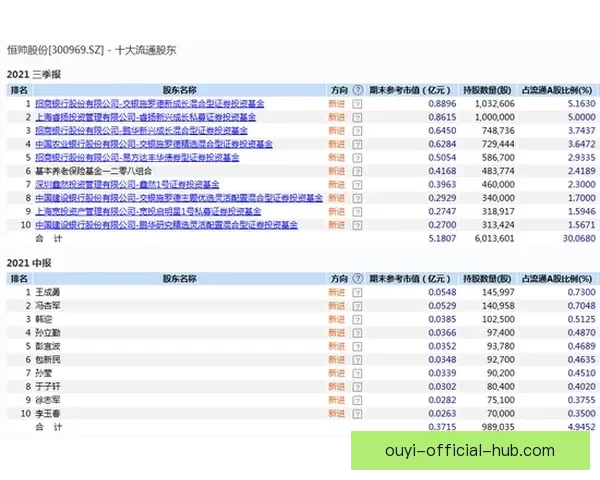Open the help icon in the 318,917 shares row
The height and width of the screenshot is (480, 600).
(357, 212)
